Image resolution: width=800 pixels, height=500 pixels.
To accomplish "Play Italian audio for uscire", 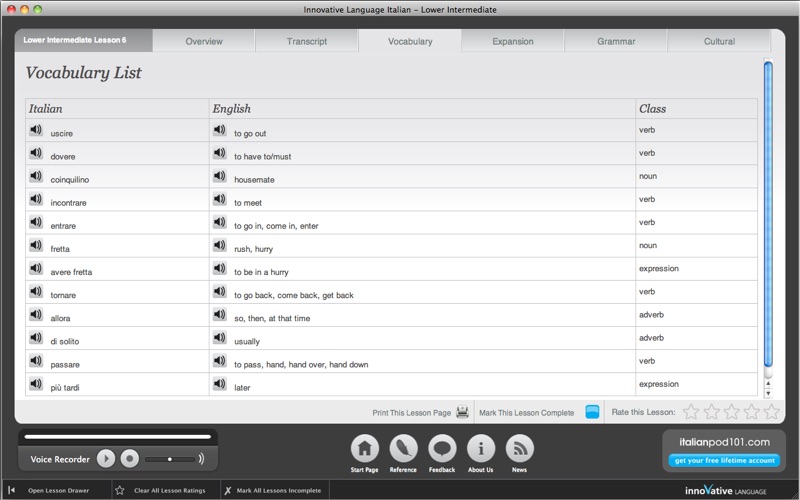I will 36,130.
